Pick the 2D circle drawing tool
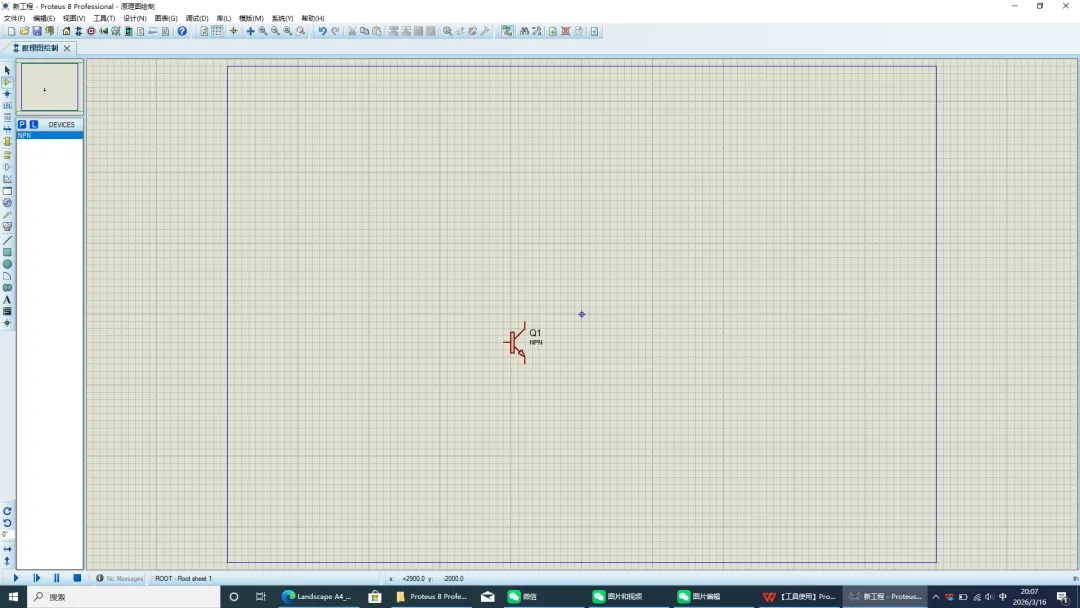Screen dimensions: 1080x608 [8, 264]
